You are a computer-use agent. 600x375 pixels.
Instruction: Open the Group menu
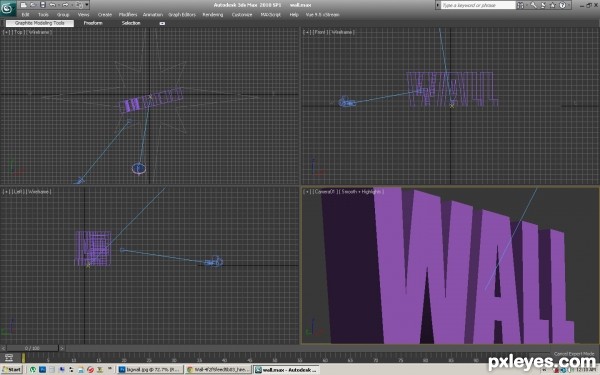pyautogui.click(x=63, y=15)
